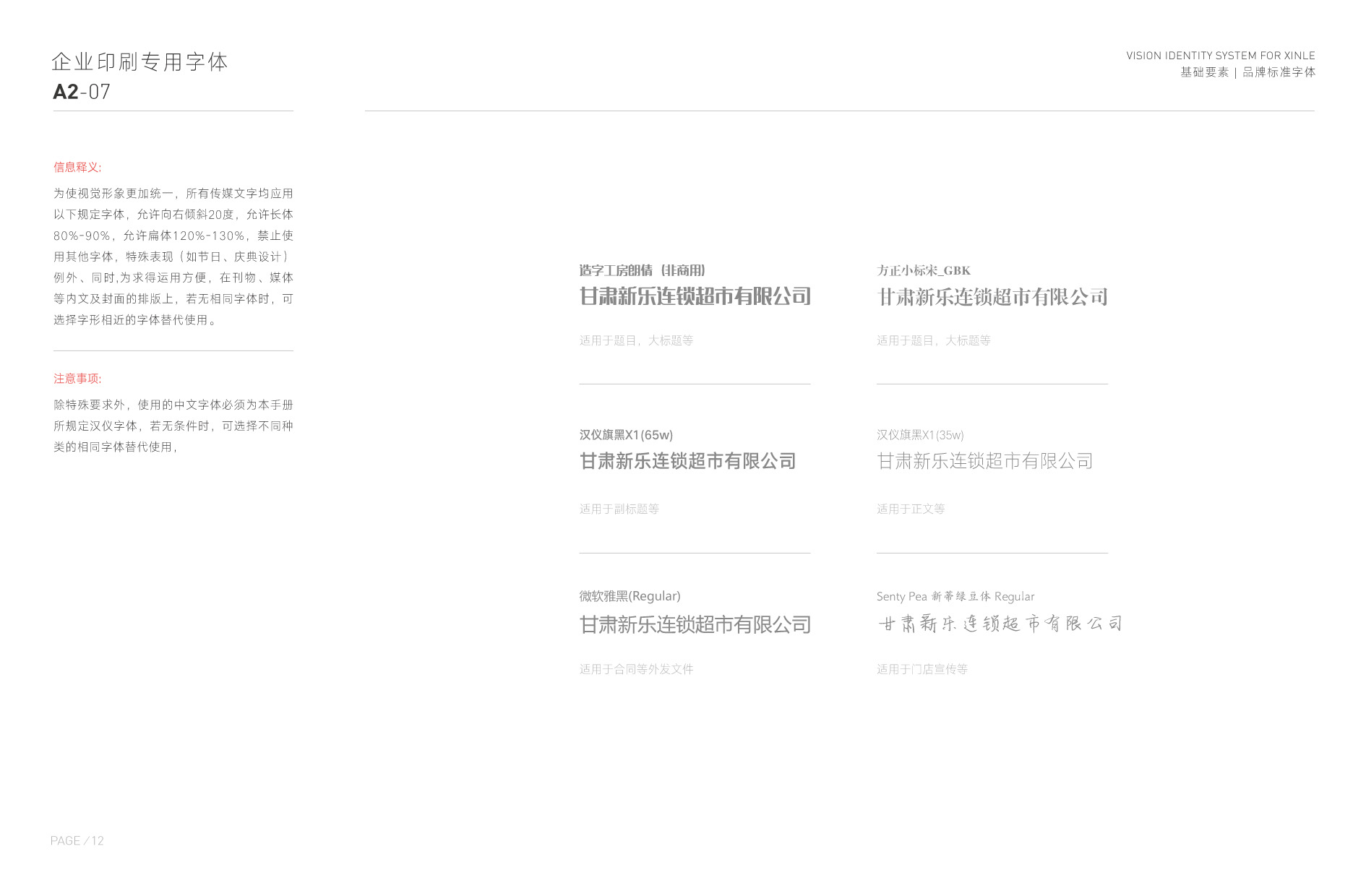
Task: Click line starting 选择字形相近的字体替代使用
Action: click(x=135, y=320)
